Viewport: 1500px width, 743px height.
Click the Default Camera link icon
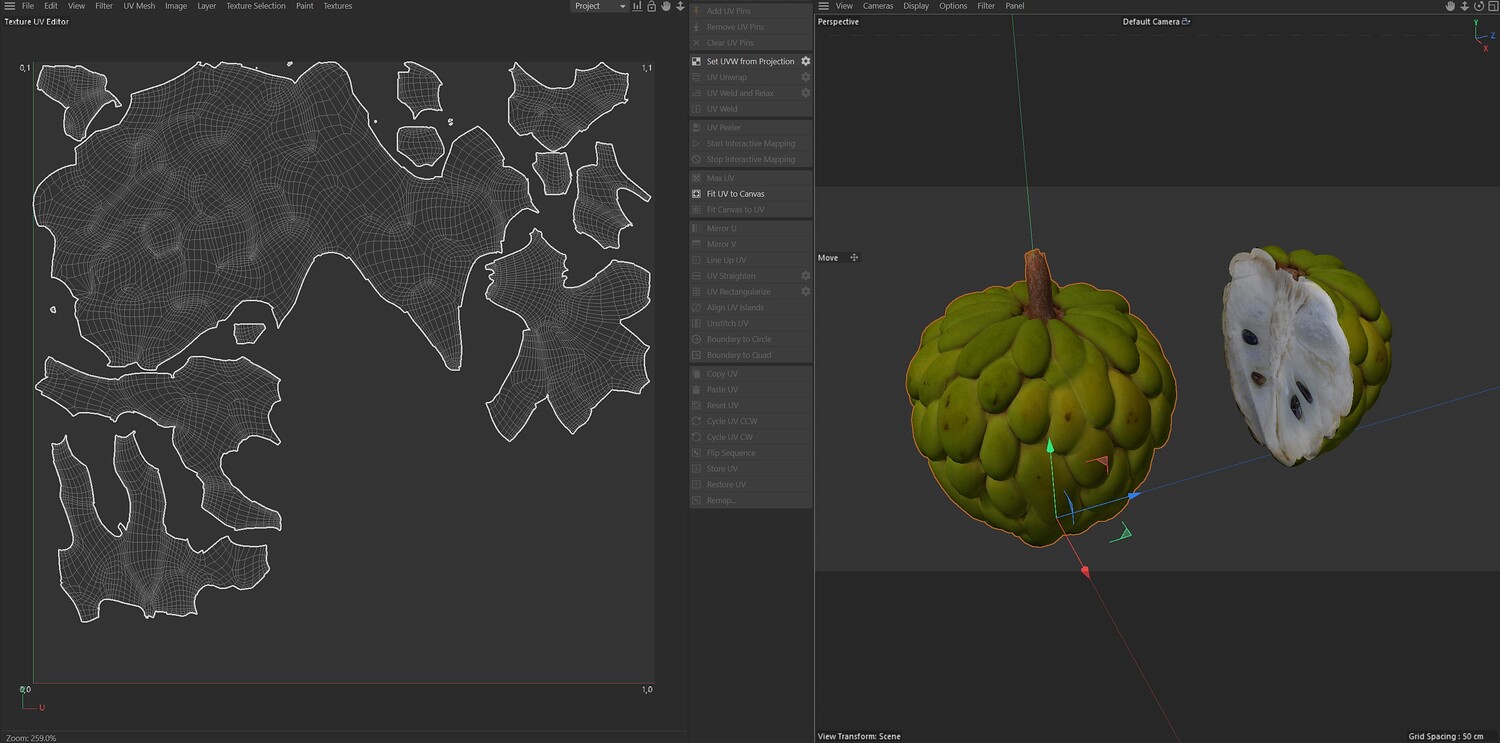[x=1186, y=21]
